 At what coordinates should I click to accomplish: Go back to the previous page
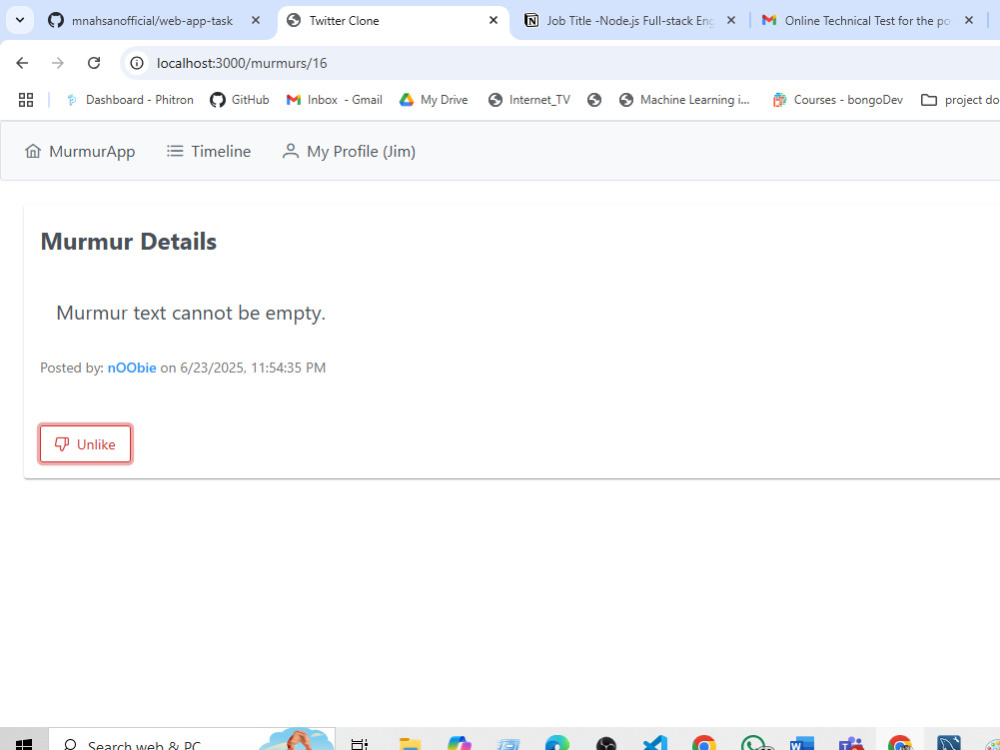(x=22, y=62)
